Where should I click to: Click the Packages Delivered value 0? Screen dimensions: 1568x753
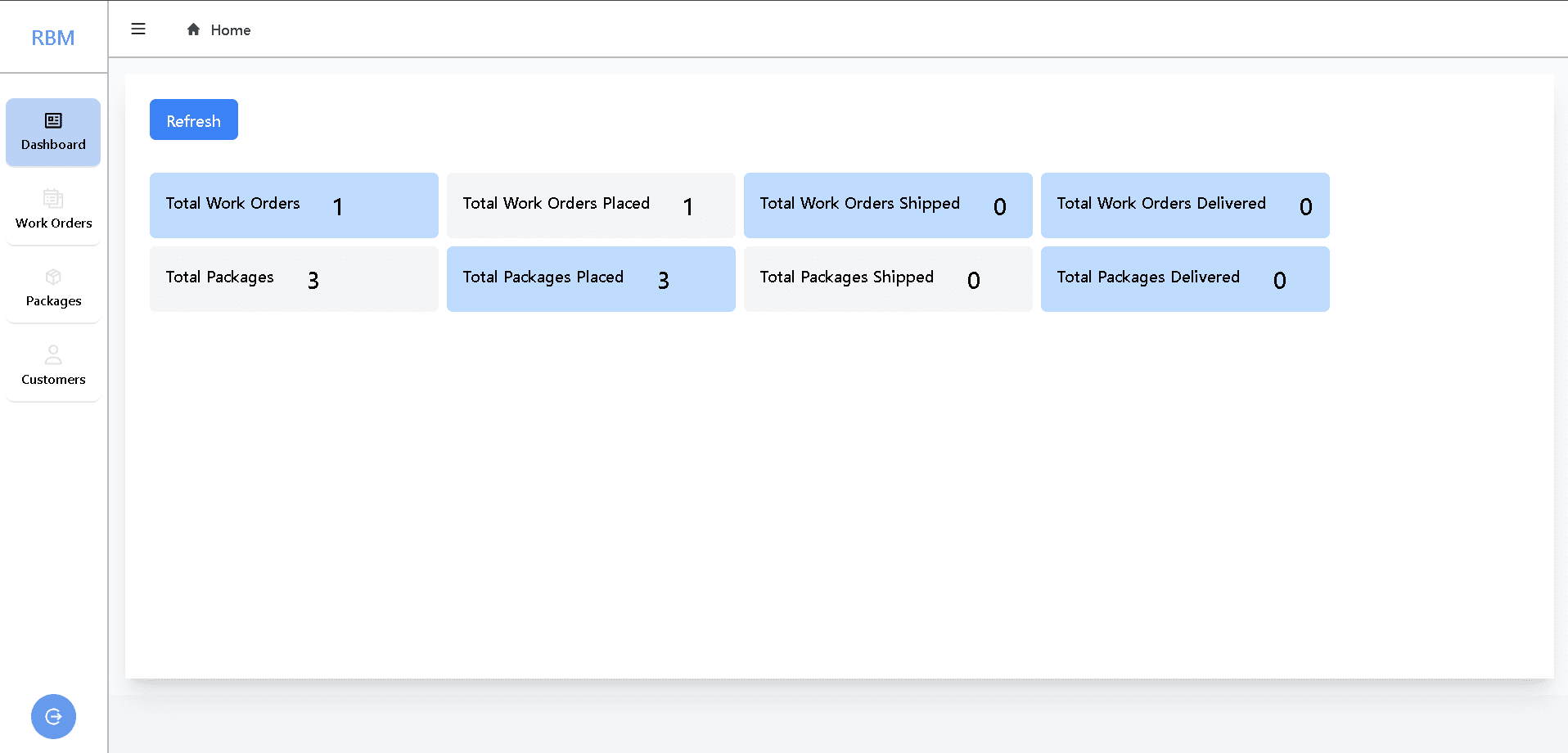[x=1280, y=281]
